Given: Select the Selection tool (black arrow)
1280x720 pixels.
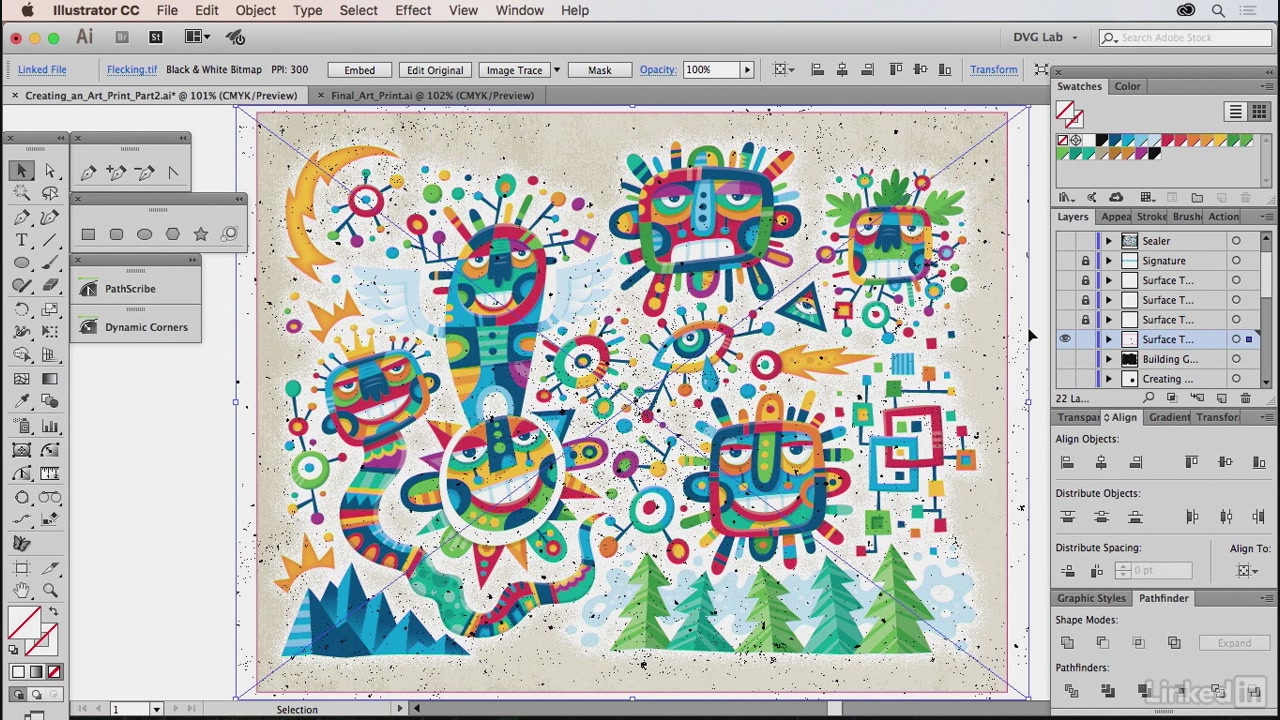Looking at the screenshot, I should (22, 171).
